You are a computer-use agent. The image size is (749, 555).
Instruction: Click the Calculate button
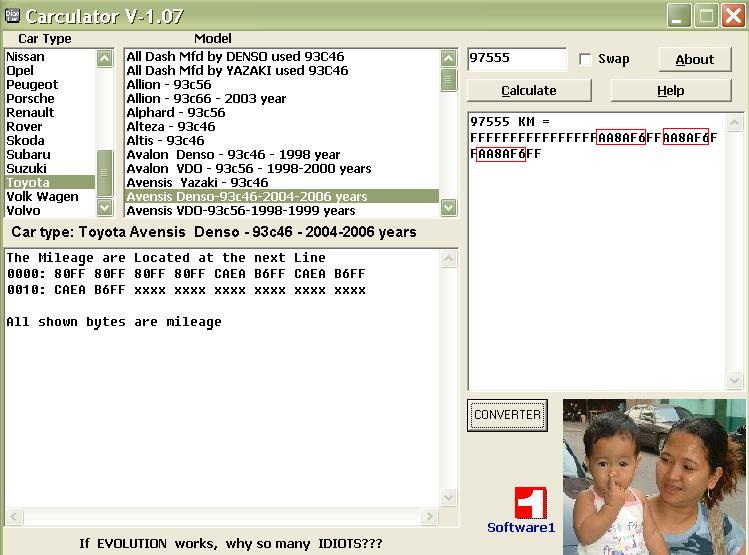529,90
